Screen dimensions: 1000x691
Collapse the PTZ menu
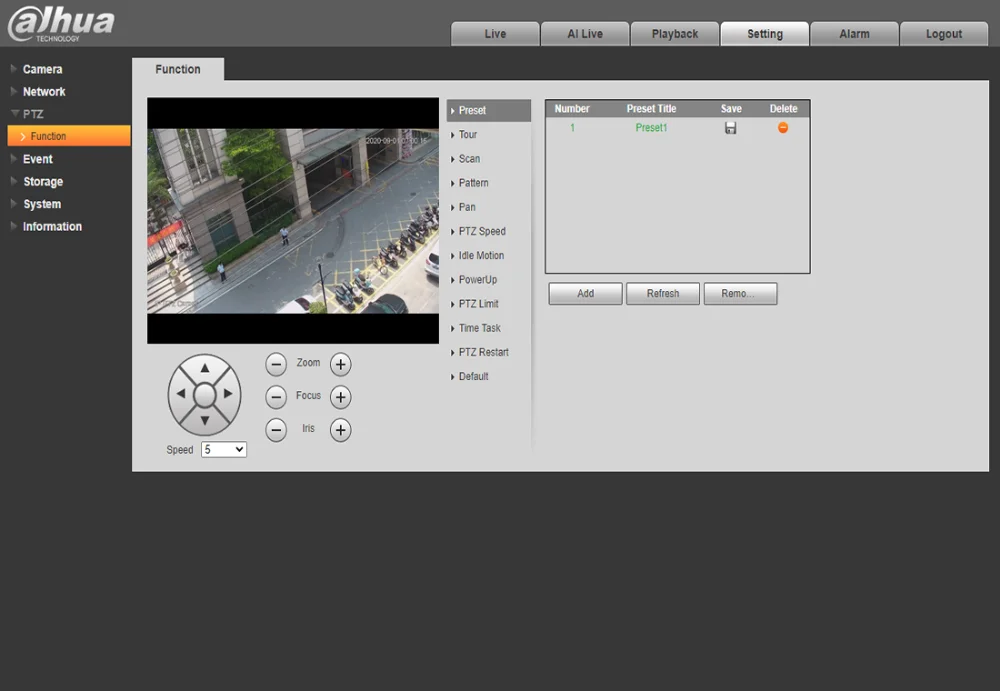click(28, 114)
